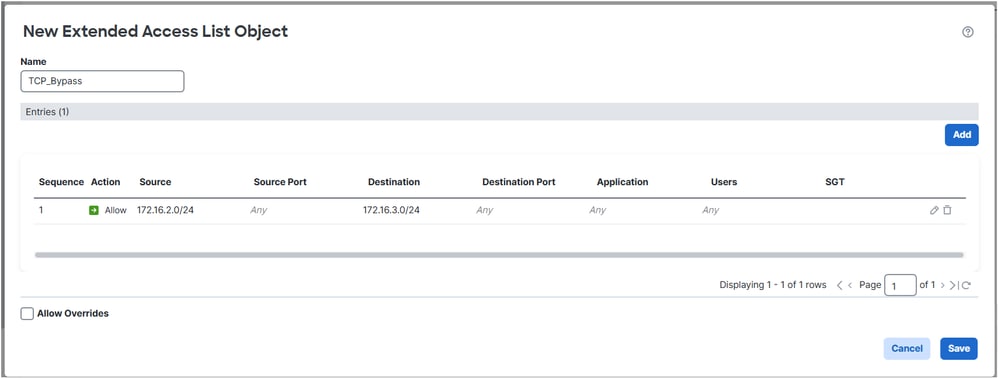Screen dimensions: 998x378
Task: Click the horizontal scrollbar under entries
Action: pyautogui.click(x=499, y=255)
